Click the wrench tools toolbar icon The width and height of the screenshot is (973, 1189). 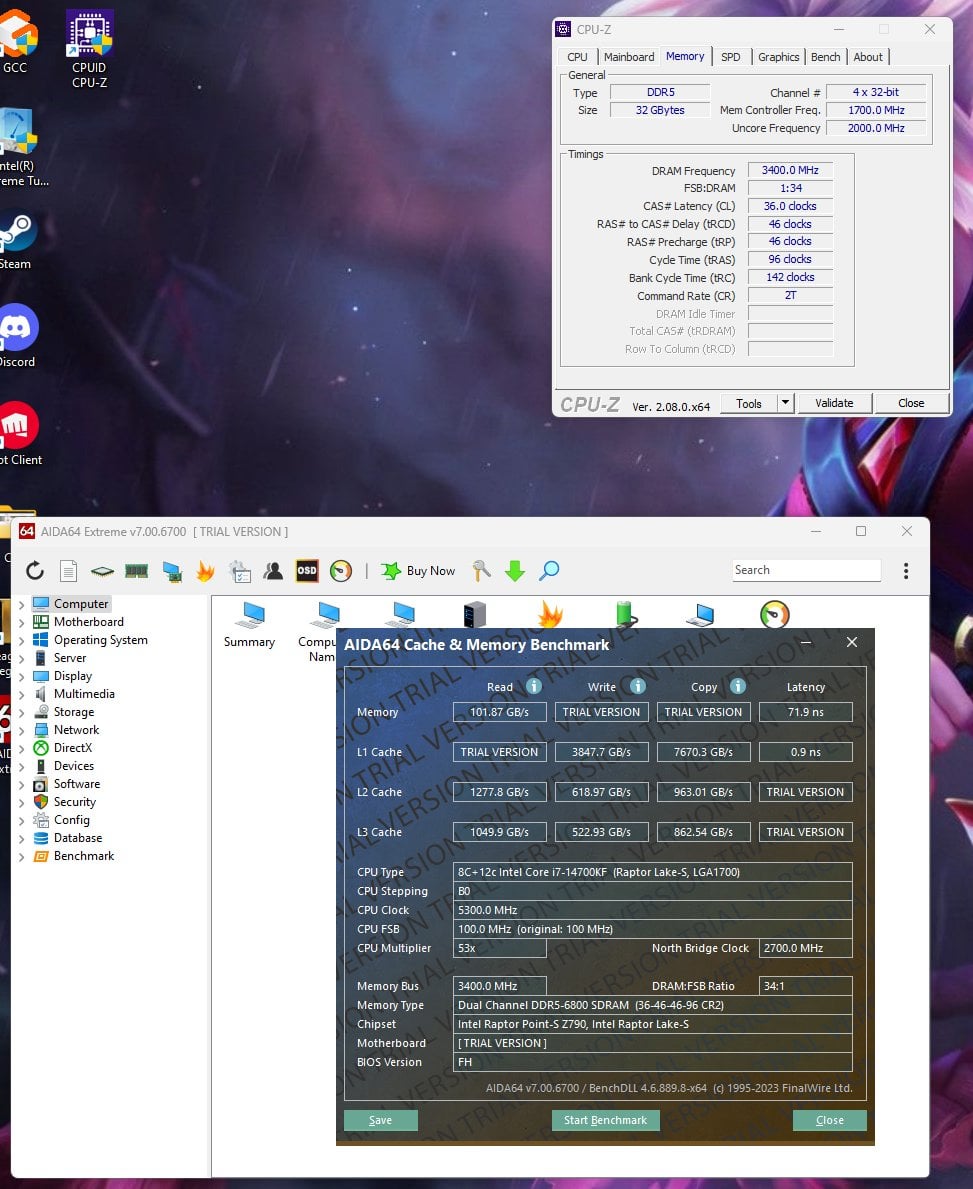481,571
